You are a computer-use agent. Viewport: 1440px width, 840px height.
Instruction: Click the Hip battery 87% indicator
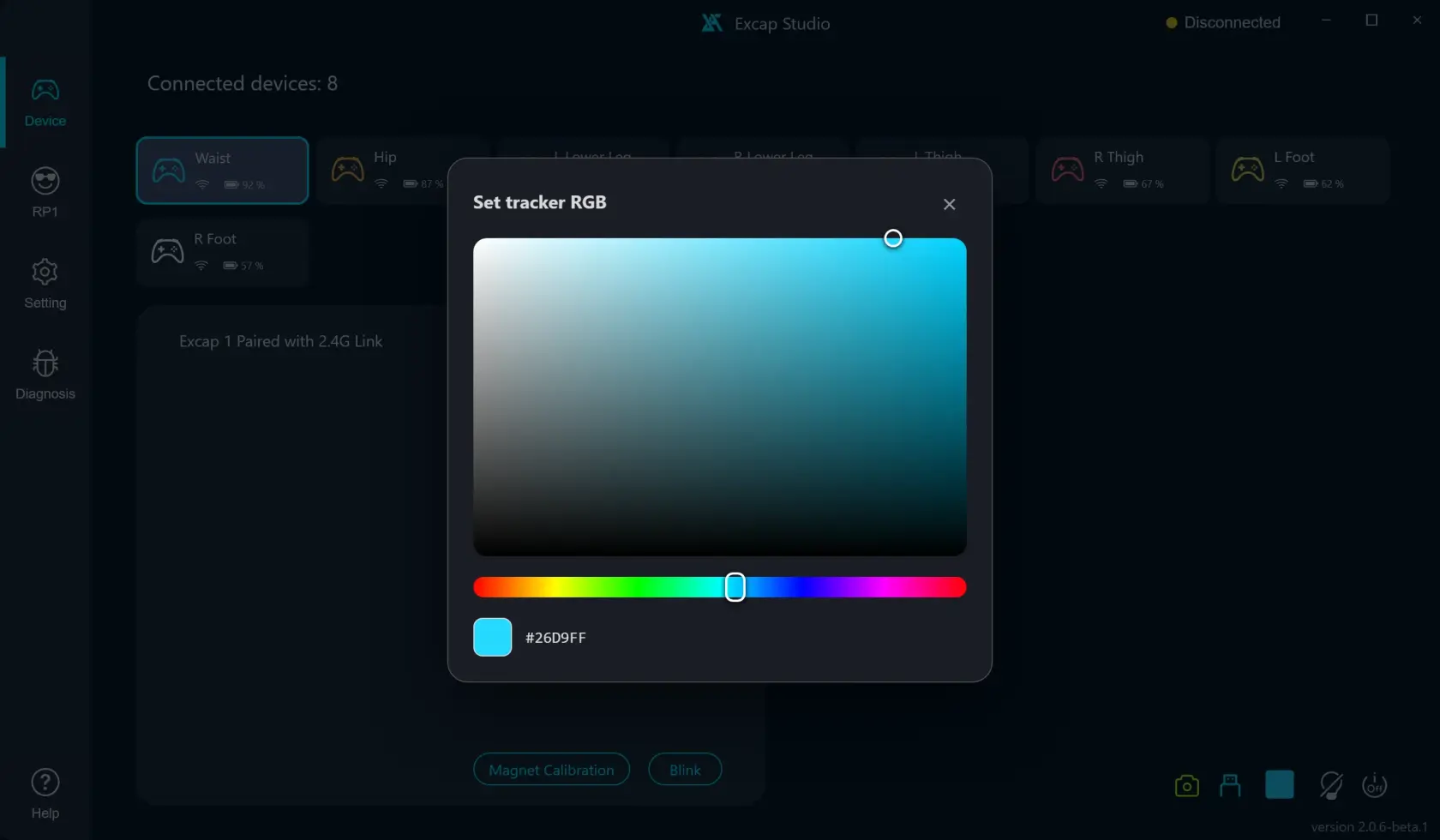pos(423,183)
